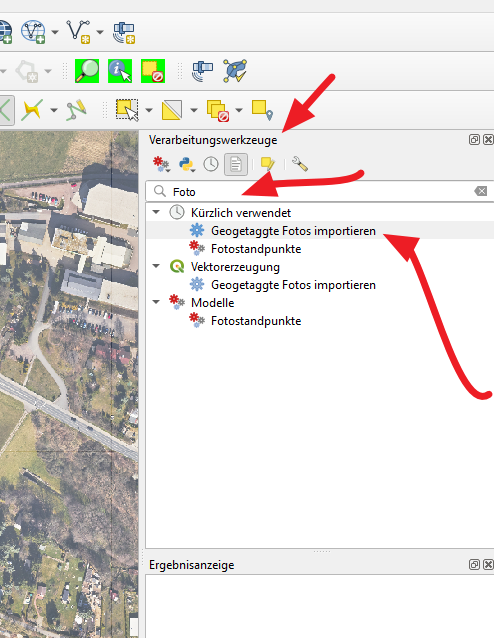
Task: Choose Select Features by Location icon
Action: pos(262,110)
